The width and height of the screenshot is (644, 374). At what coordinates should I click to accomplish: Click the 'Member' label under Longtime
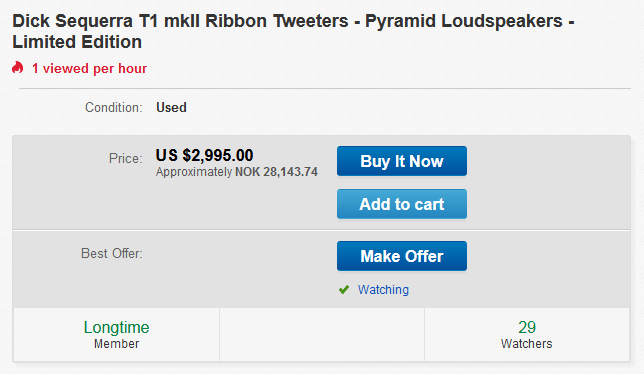pyautogui.click(x=117, y=344)
